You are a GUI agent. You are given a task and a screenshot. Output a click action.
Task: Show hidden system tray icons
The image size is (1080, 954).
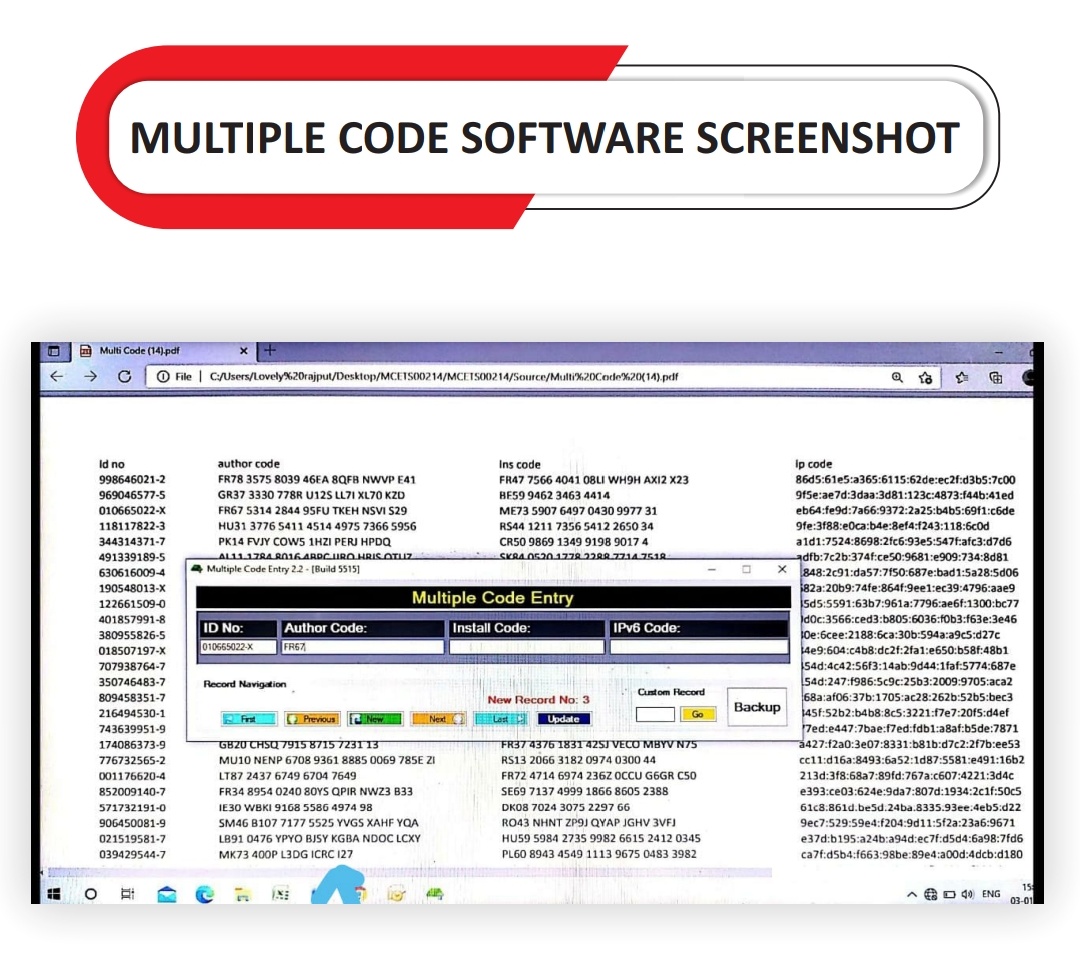tap(912, 894)
